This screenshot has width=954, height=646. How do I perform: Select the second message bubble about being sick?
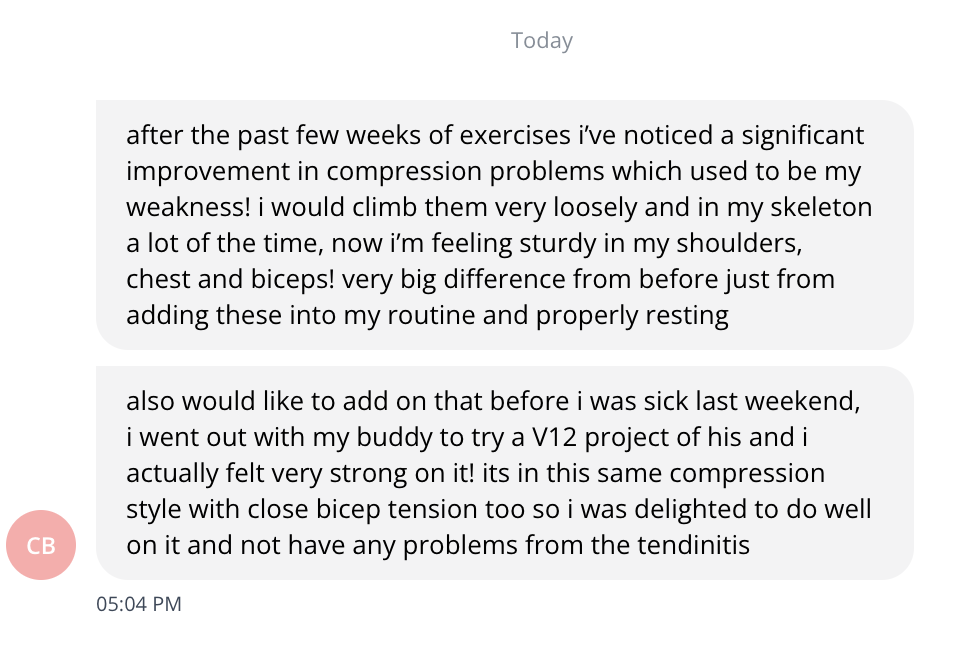pyautogui.click(x=504, y=473)
